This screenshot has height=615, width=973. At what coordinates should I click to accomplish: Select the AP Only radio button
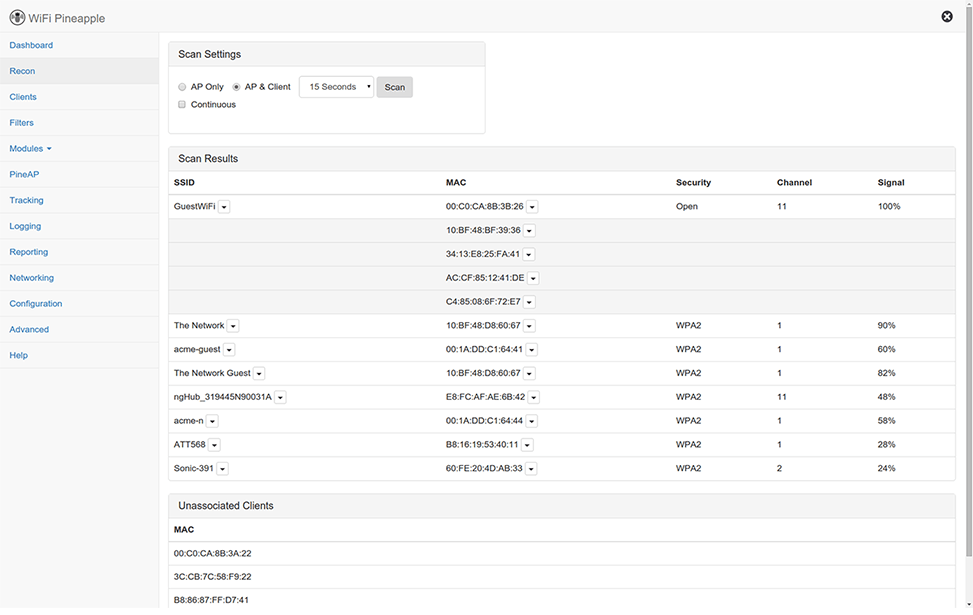click(x=182, y=87)
